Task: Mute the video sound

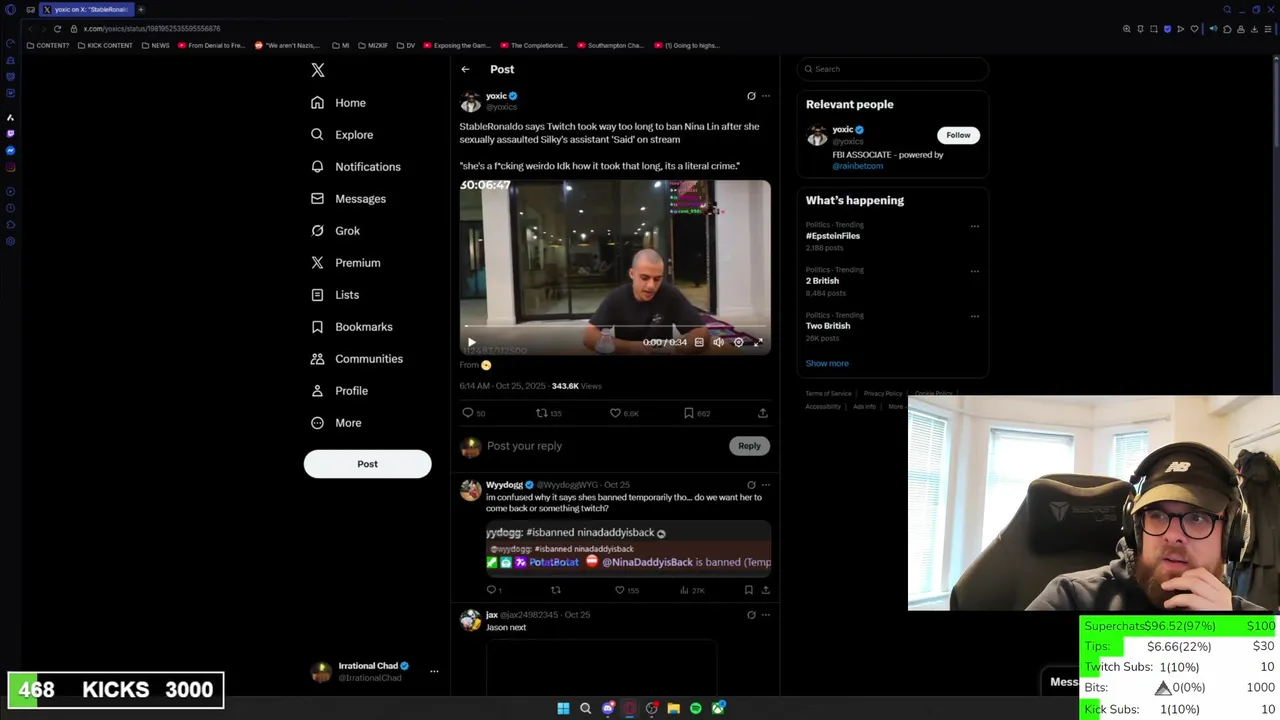Action: tap(718, 342)
